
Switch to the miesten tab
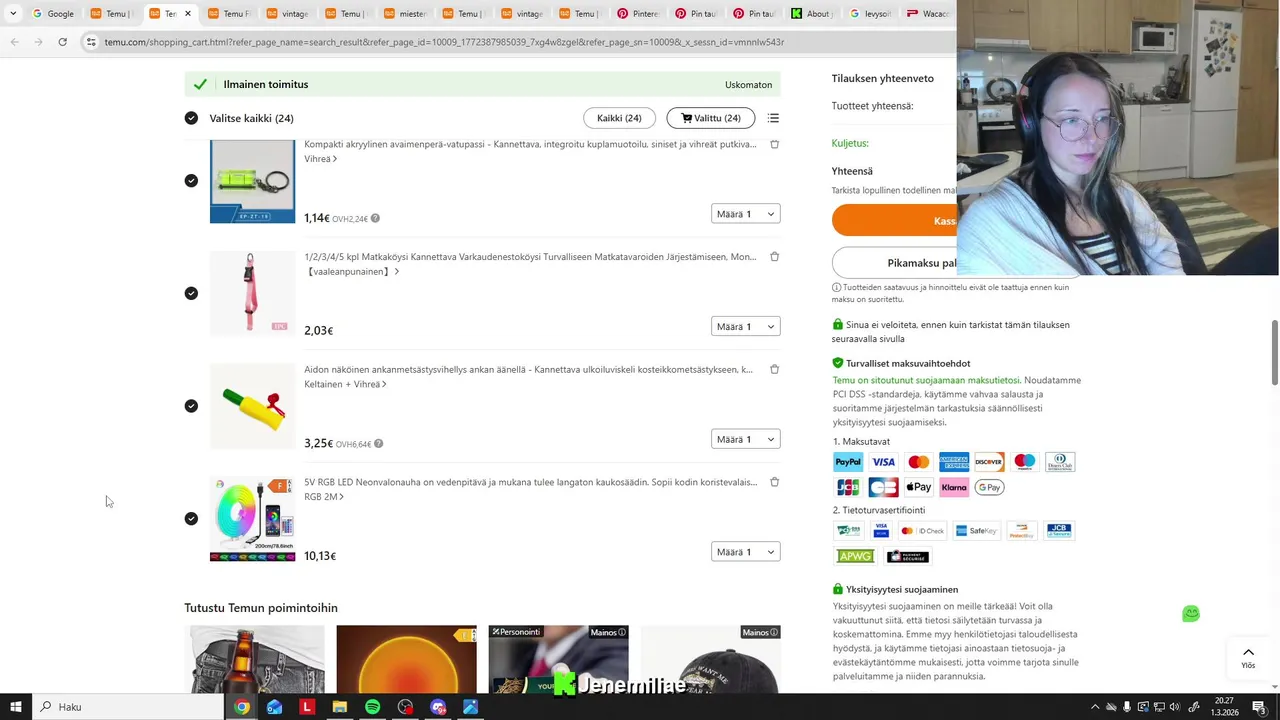point(405,14)
